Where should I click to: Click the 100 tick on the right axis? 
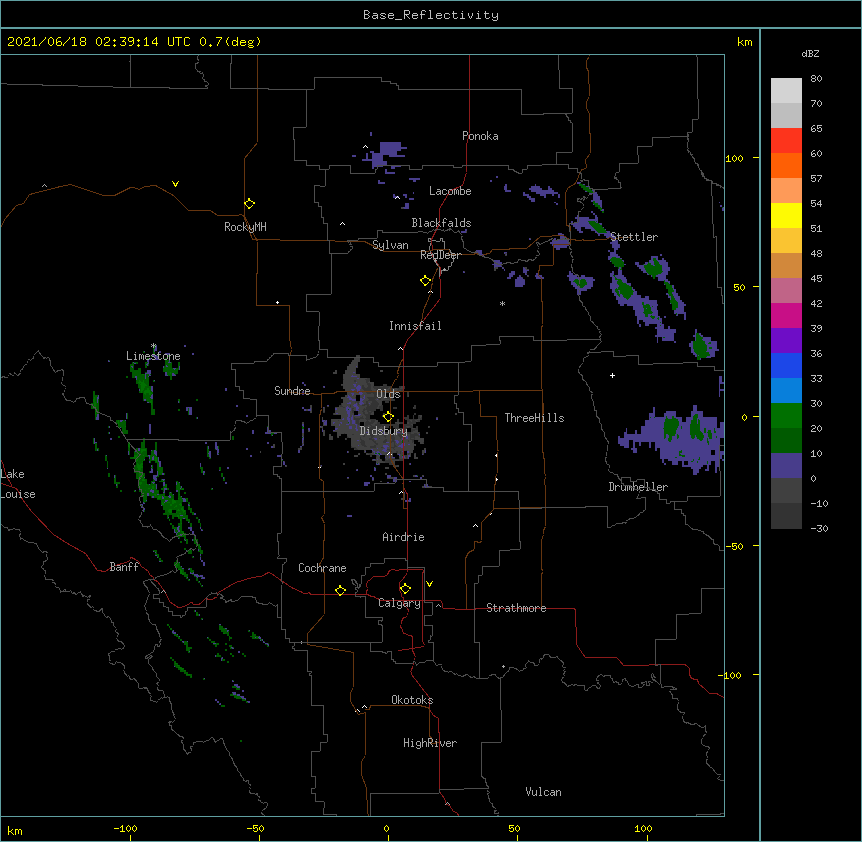[x=734, y=158]
